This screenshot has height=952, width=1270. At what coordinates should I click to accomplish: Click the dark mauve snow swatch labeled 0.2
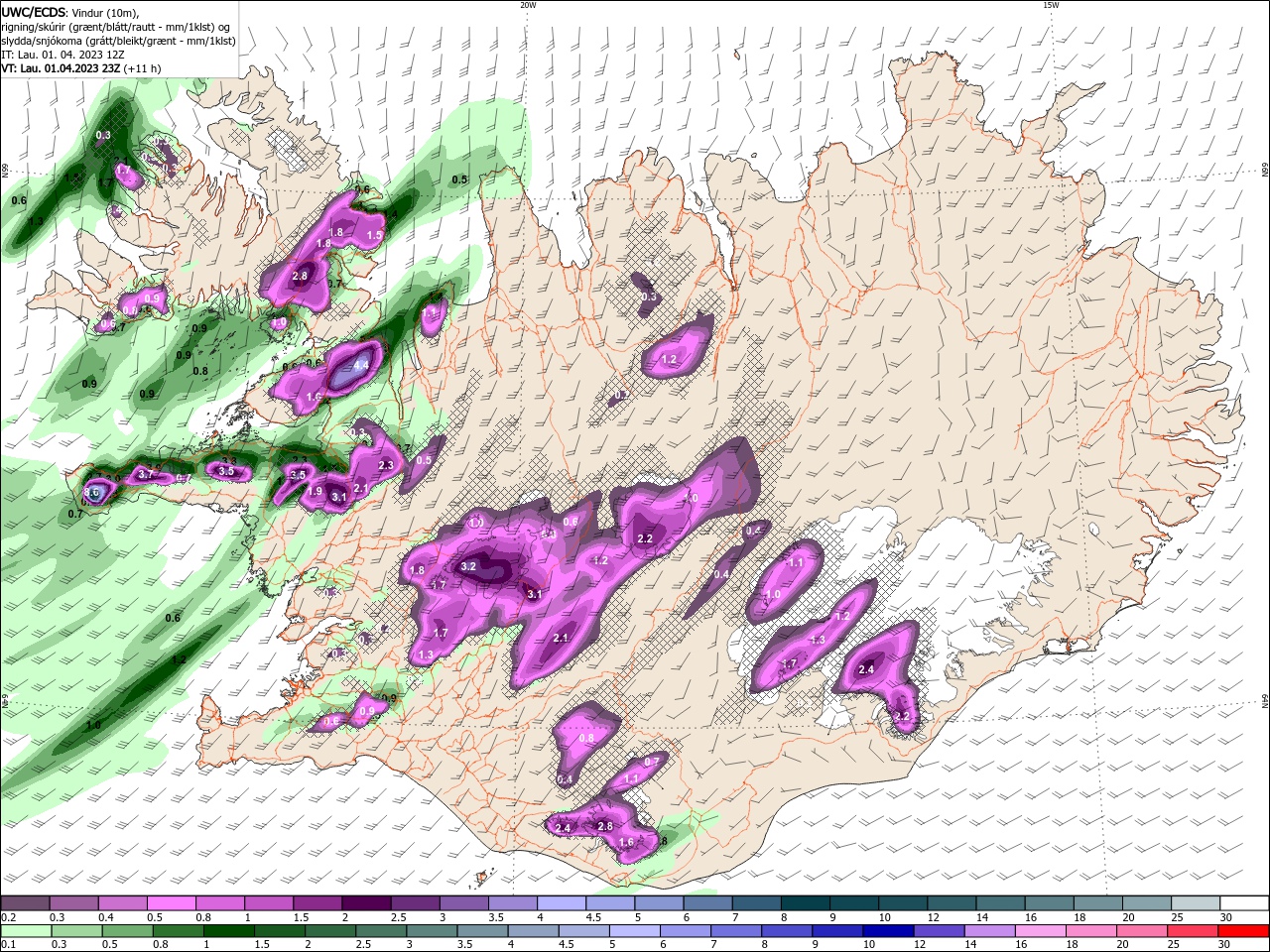point(25,903)
